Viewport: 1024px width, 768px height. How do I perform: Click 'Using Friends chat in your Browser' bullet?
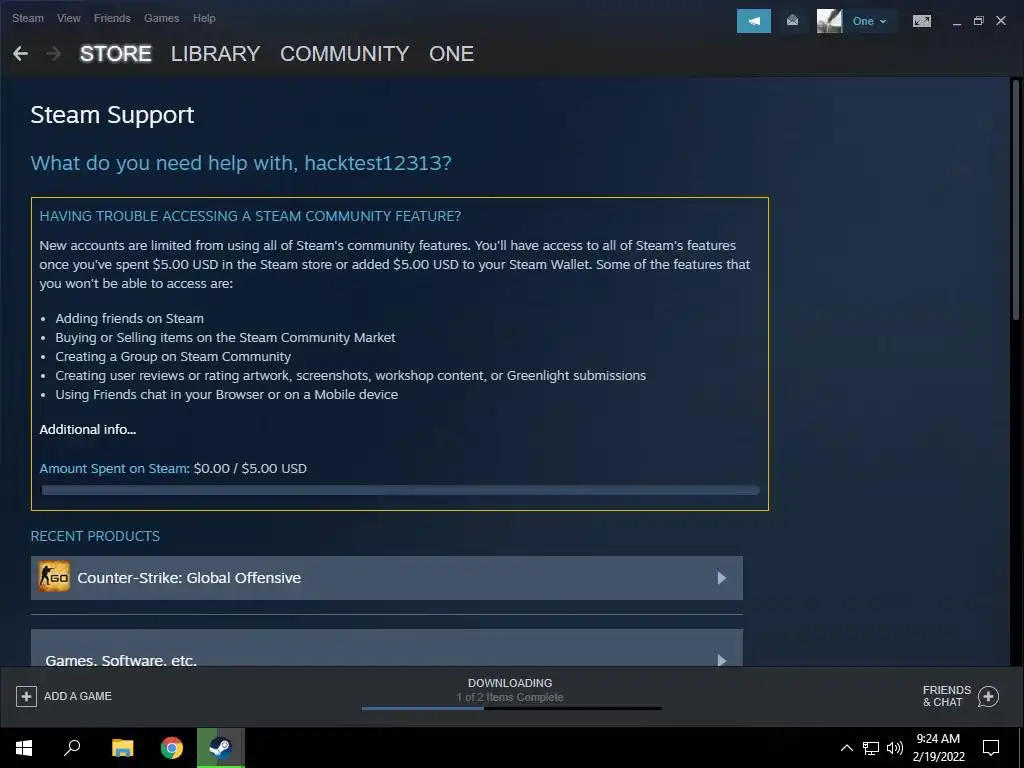(x=227, y=394)
